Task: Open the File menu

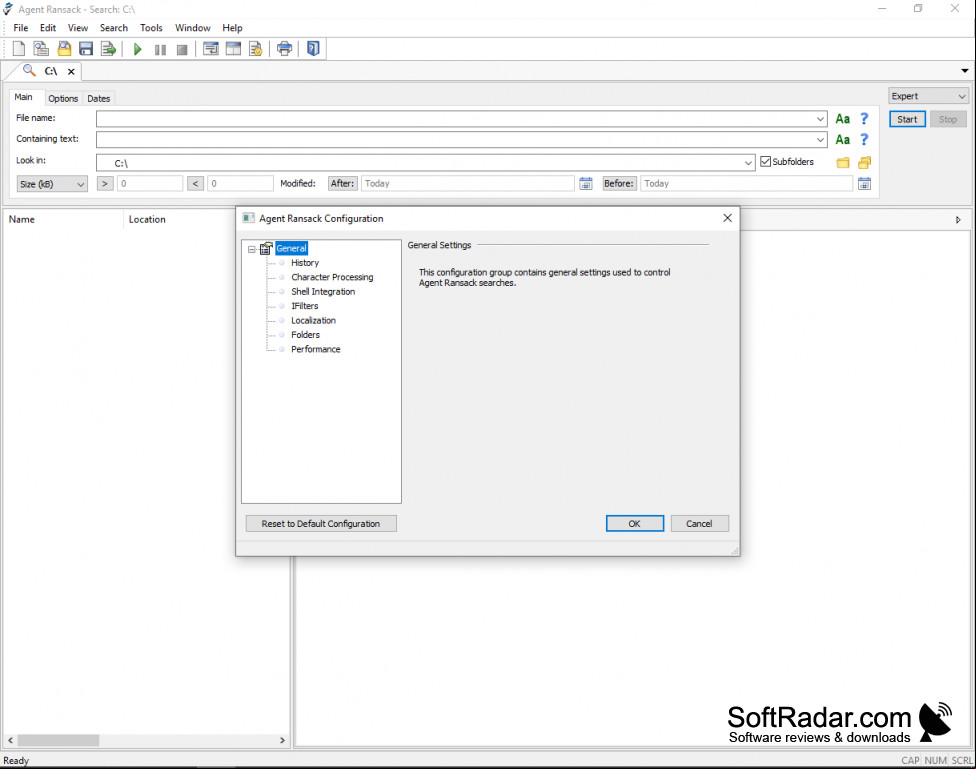Action: pyautogui.click(x=21, y=28)
